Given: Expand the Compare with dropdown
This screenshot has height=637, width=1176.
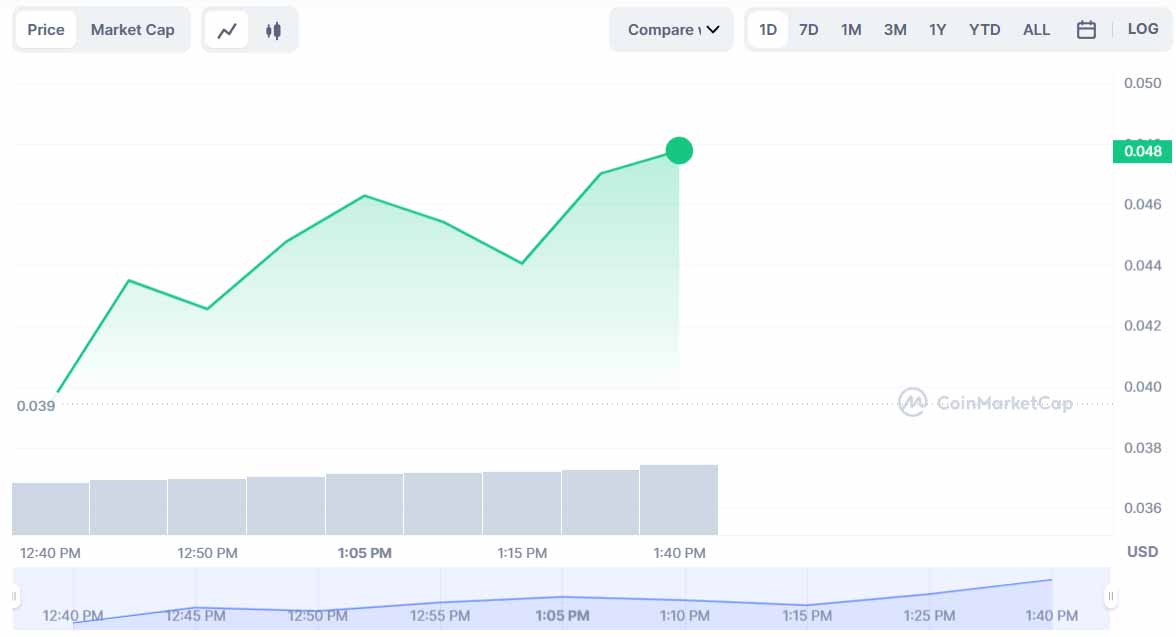Looking at the screenshot, I should click(x=671, y=30).
